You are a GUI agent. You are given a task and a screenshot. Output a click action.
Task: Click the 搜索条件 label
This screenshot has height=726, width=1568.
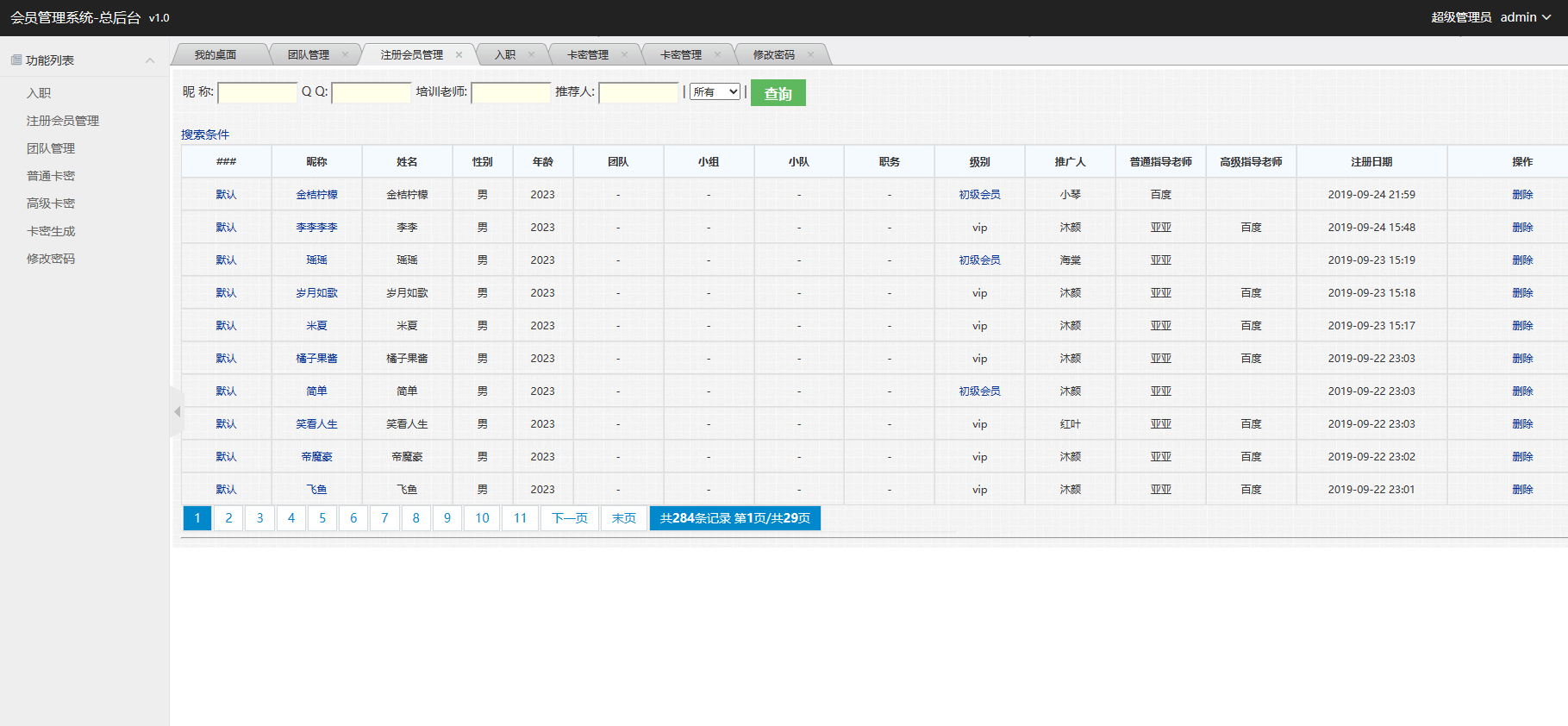205,135
